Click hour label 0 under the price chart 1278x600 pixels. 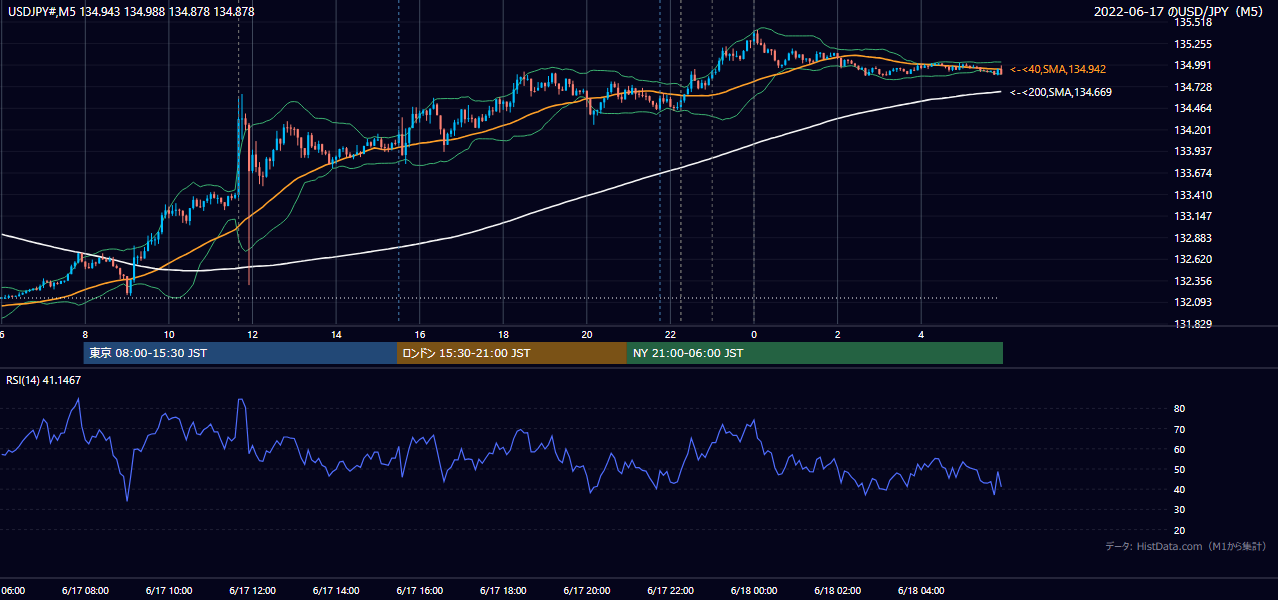point(754,334)
